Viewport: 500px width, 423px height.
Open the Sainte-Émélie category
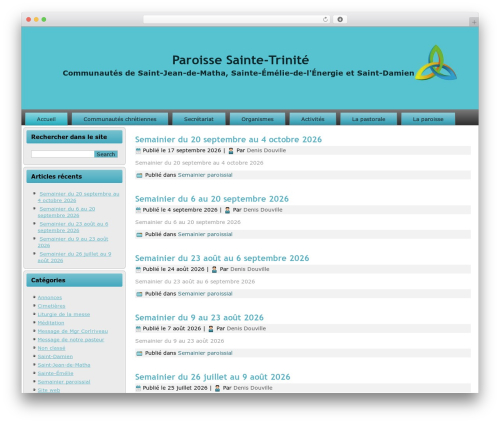[x=55, y=373]
